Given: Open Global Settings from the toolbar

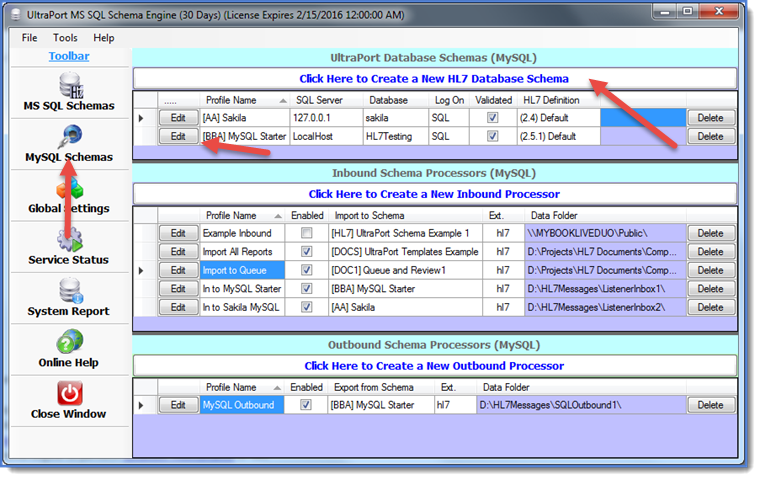Looking at the screenshot, I should click(x=69, y=189).
